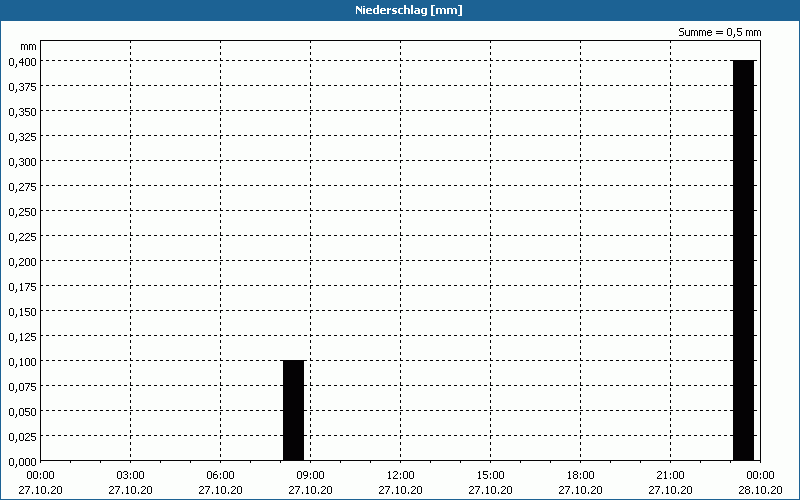
Task: Click the 0,075 y-axis value
Action: pyautogui.click(x=22, y=387)
